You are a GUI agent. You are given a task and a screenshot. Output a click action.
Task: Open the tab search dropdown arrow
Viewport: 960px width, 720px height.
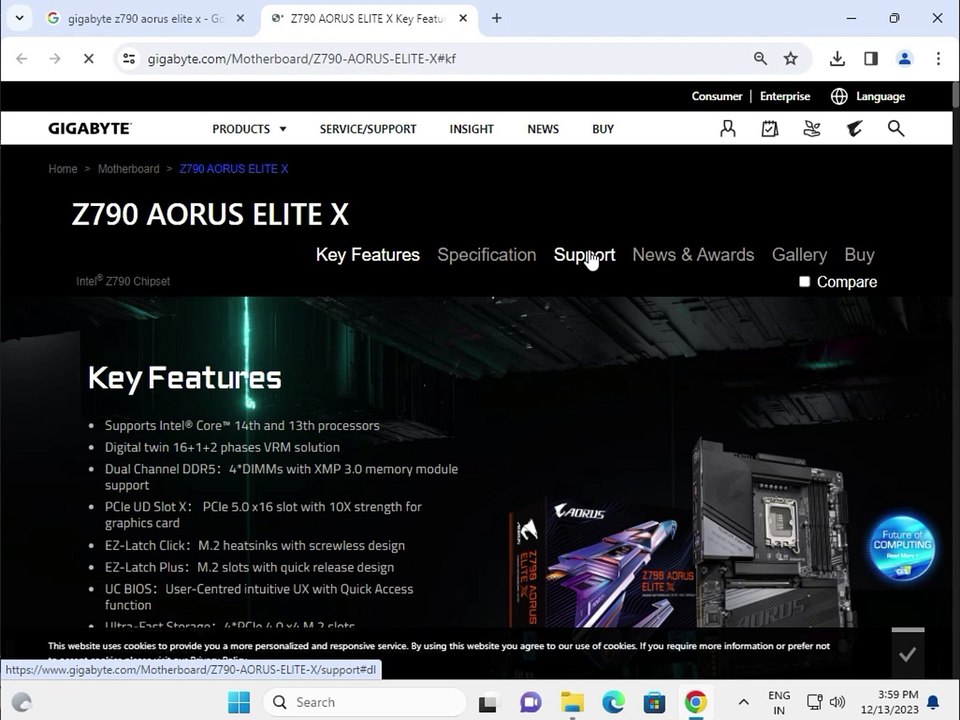pos(19,18)
